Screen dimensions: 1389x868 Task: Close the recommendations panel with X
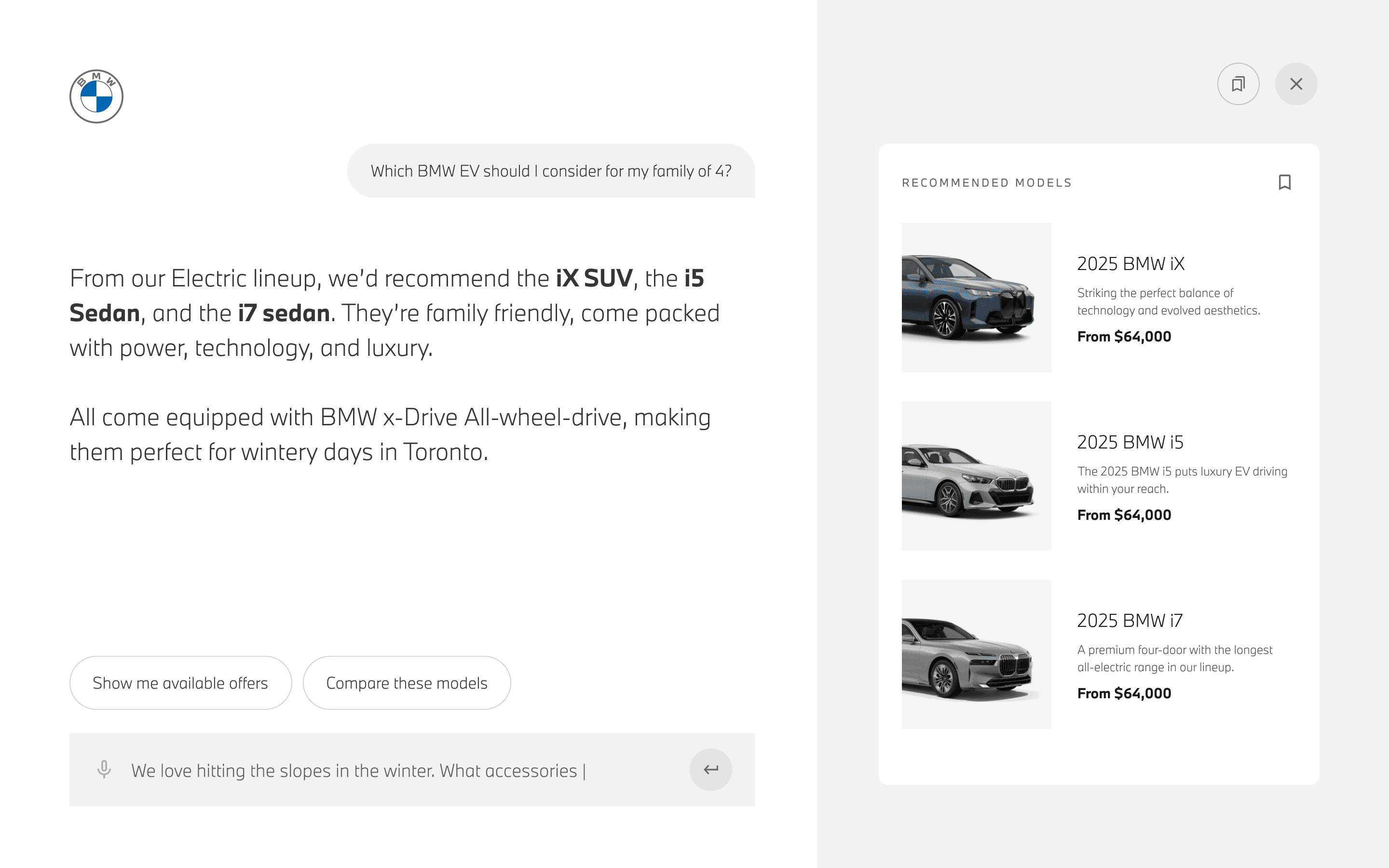[1295, 84]
